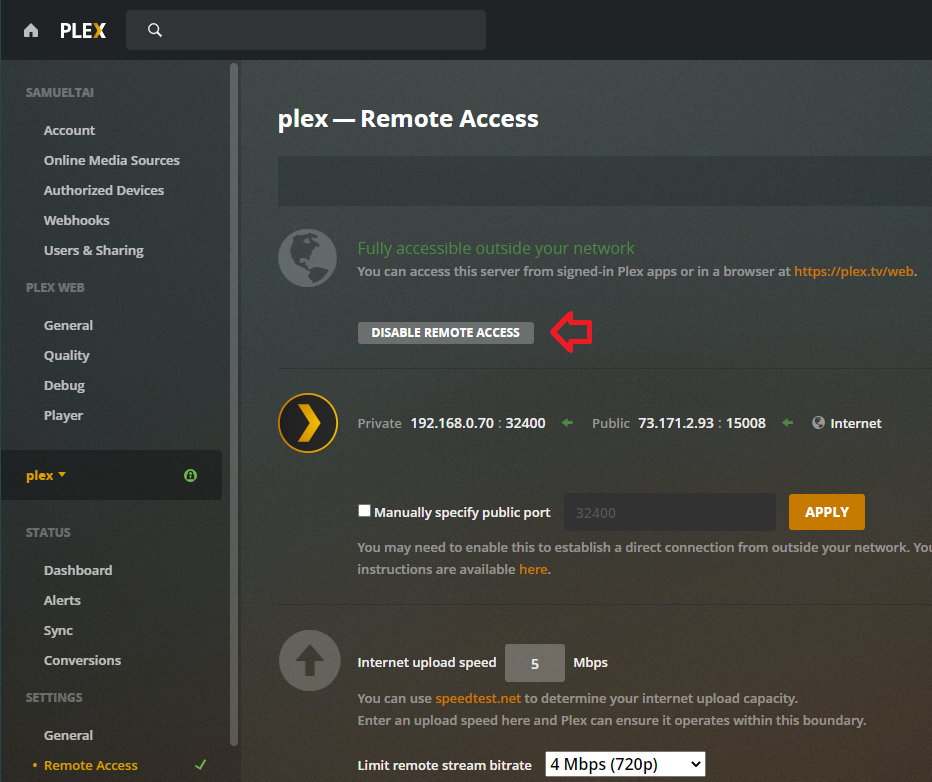Click the large globe remote access icon
The width and height of the screenshot is (932, 782).
tap(307, 258)
